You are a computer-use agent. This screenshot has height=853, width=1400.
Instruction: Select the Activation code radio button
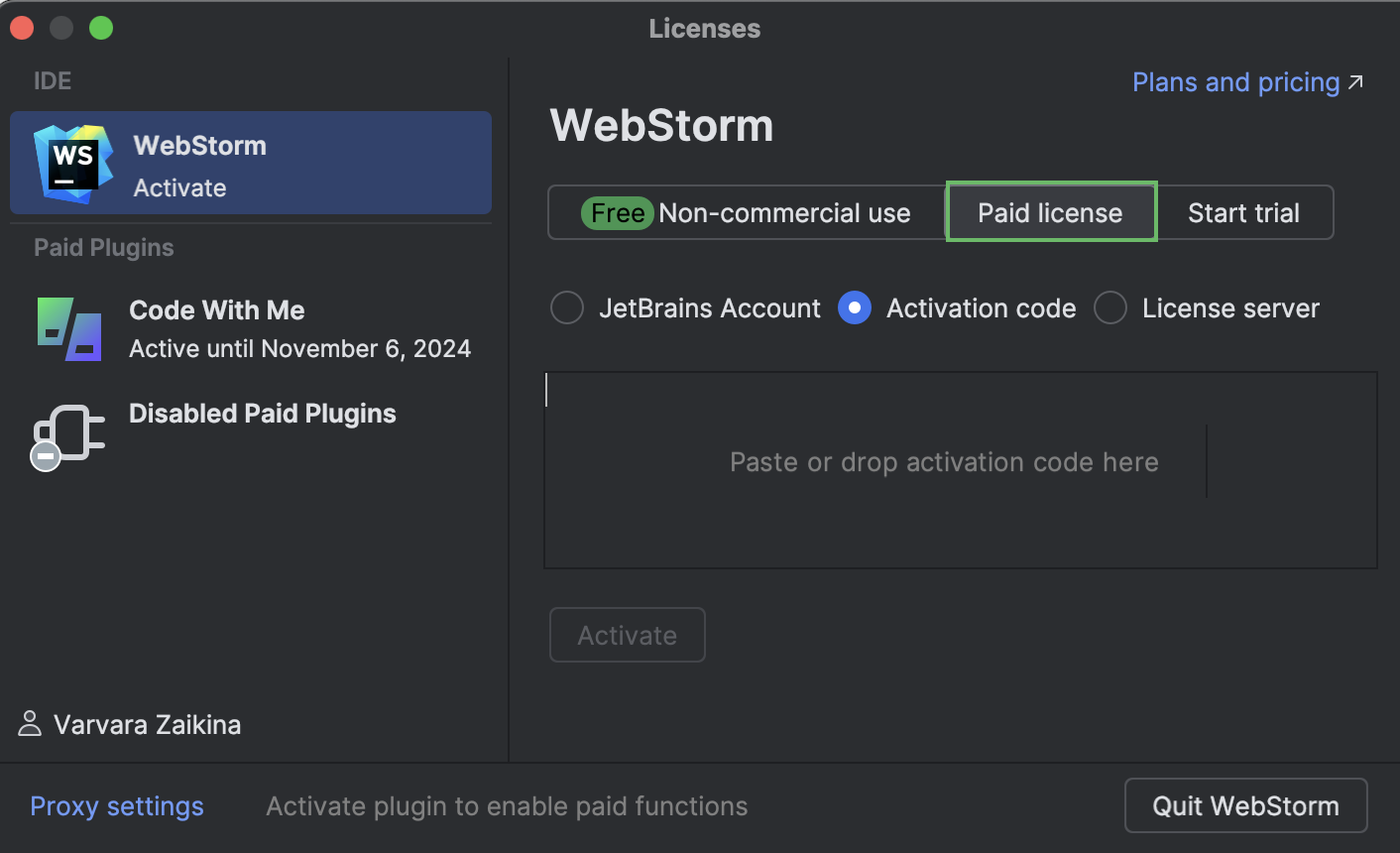coord(855,307)
